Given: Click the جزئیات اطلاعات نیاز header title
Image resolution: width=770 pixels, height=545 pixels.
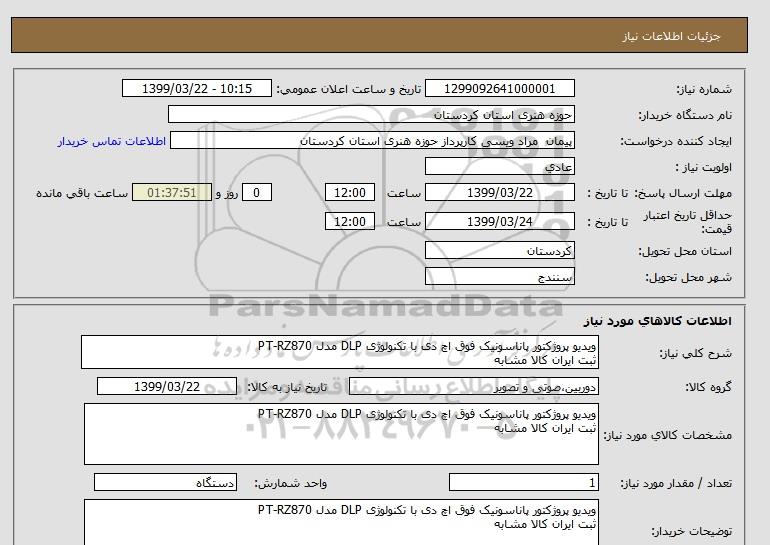Looking at the screenshot, I should click(671, 36).
